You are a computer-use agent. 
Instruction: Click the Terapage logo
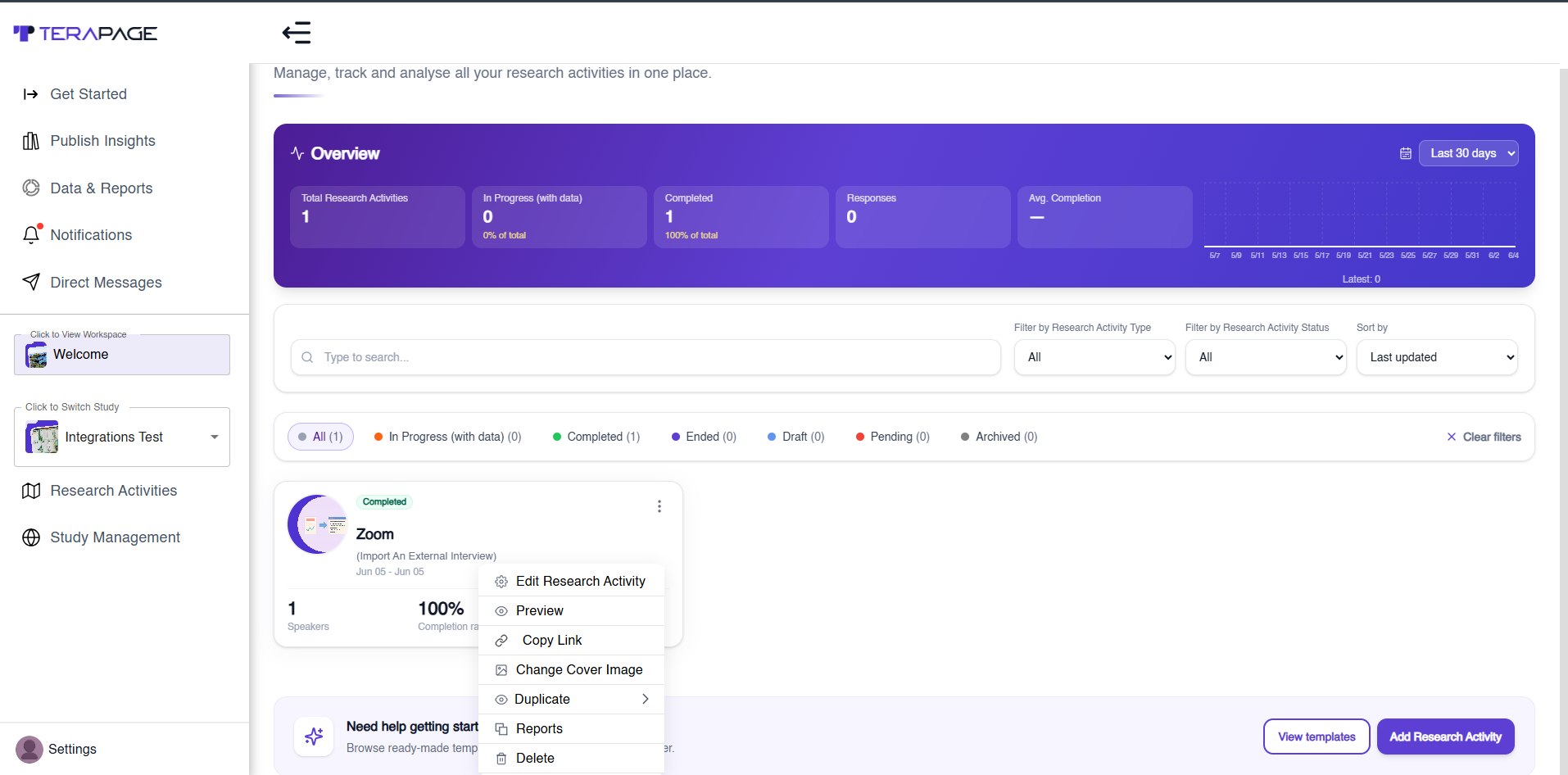click(85, 33)
